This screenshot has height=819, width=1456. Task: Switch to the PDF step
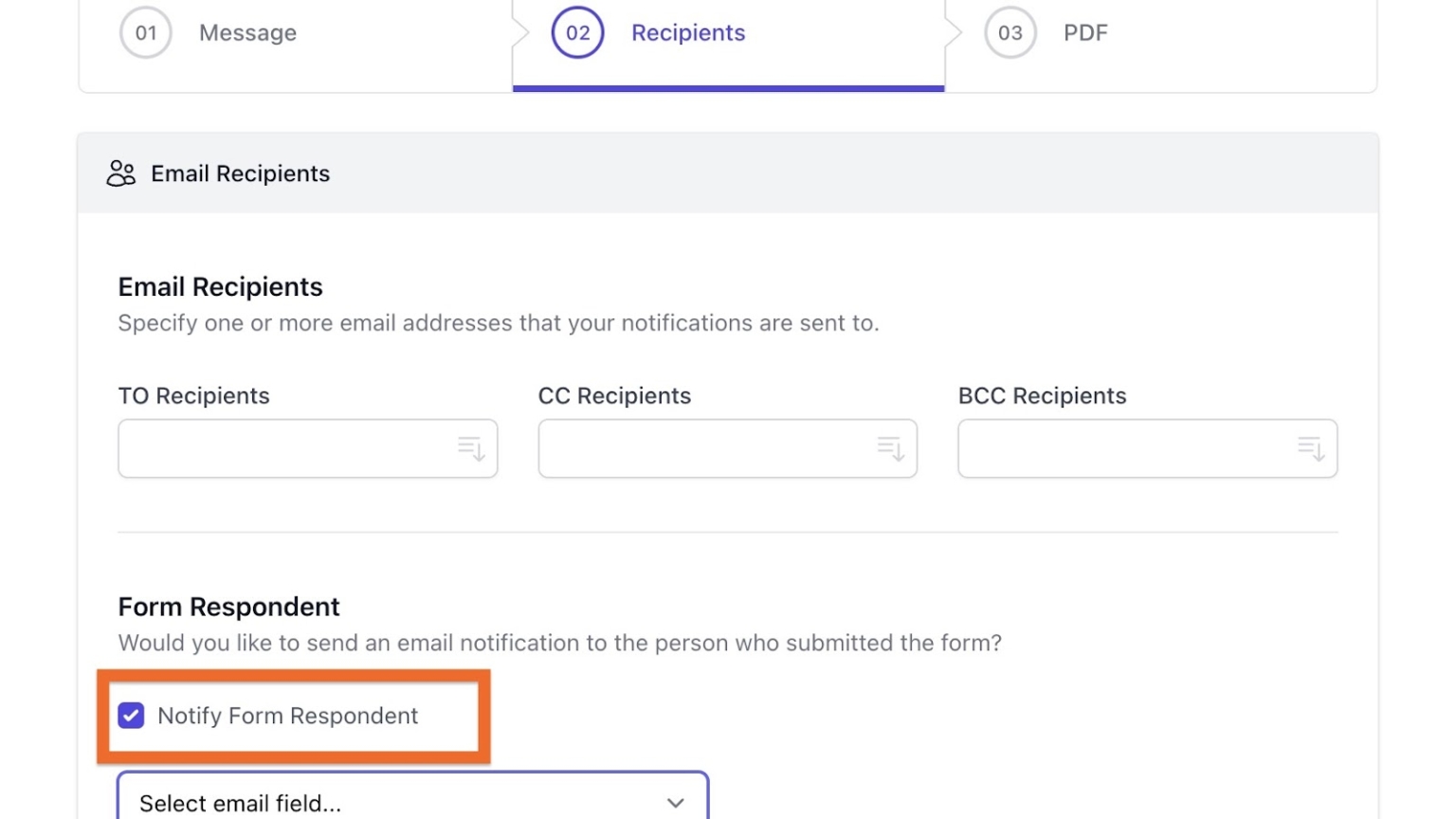pos(1083,32)
